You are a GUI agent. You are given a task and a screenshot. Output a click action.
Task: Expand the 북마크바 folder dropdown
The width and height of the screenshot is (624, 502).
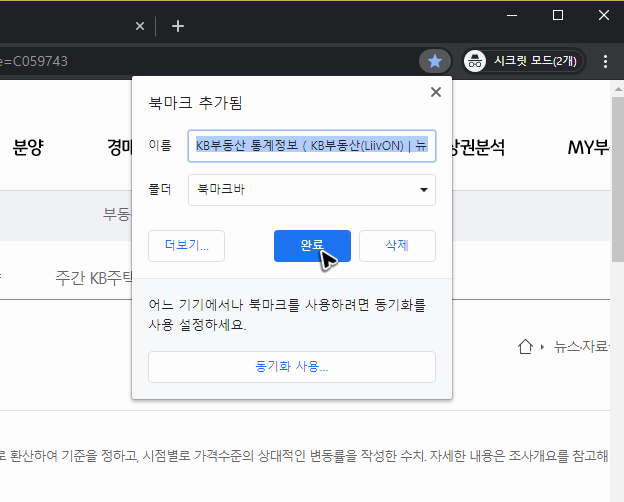pos(312,190)
